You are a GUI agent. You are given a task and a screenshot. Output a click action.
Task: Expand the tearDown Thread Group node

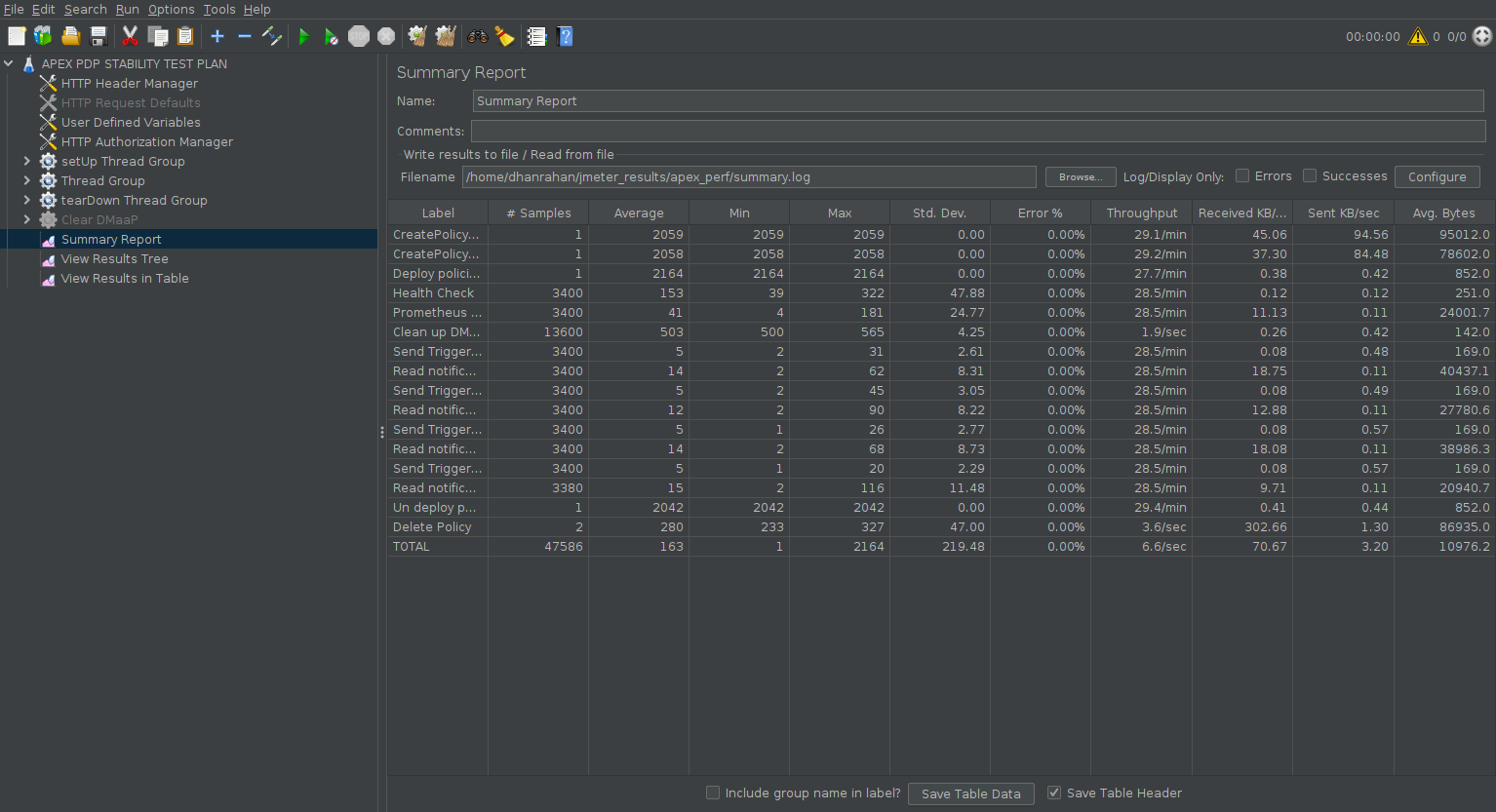[27, 200]
